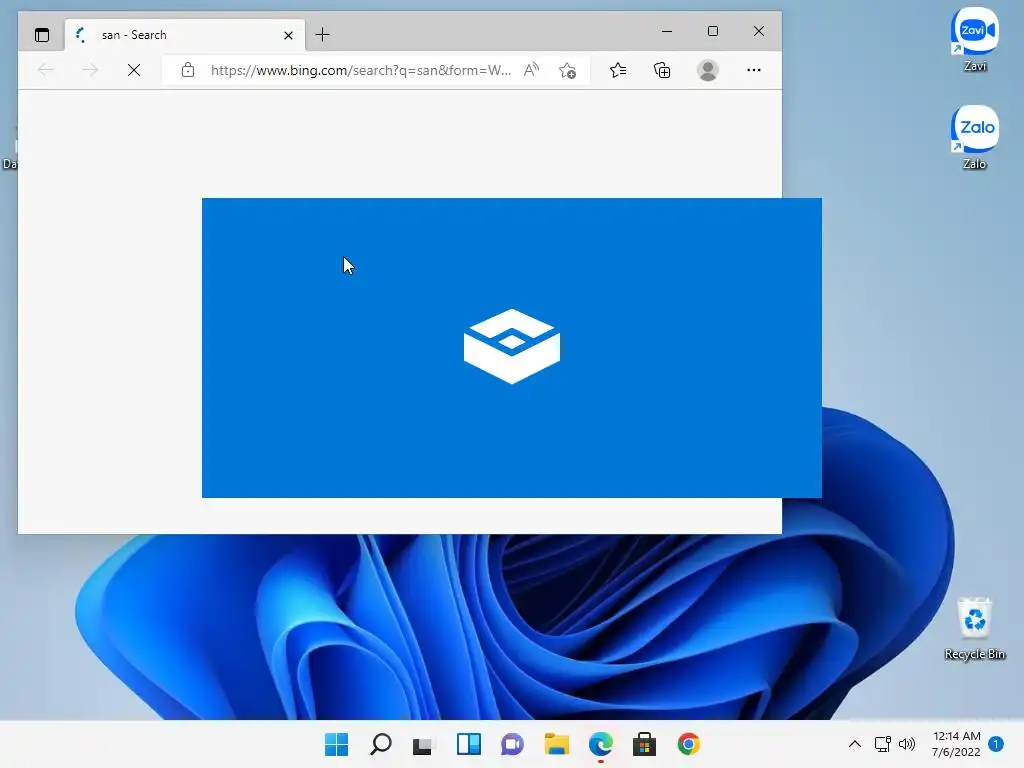Open the Favorites list
Screen dimensions: 1024x768
point(618,70)
